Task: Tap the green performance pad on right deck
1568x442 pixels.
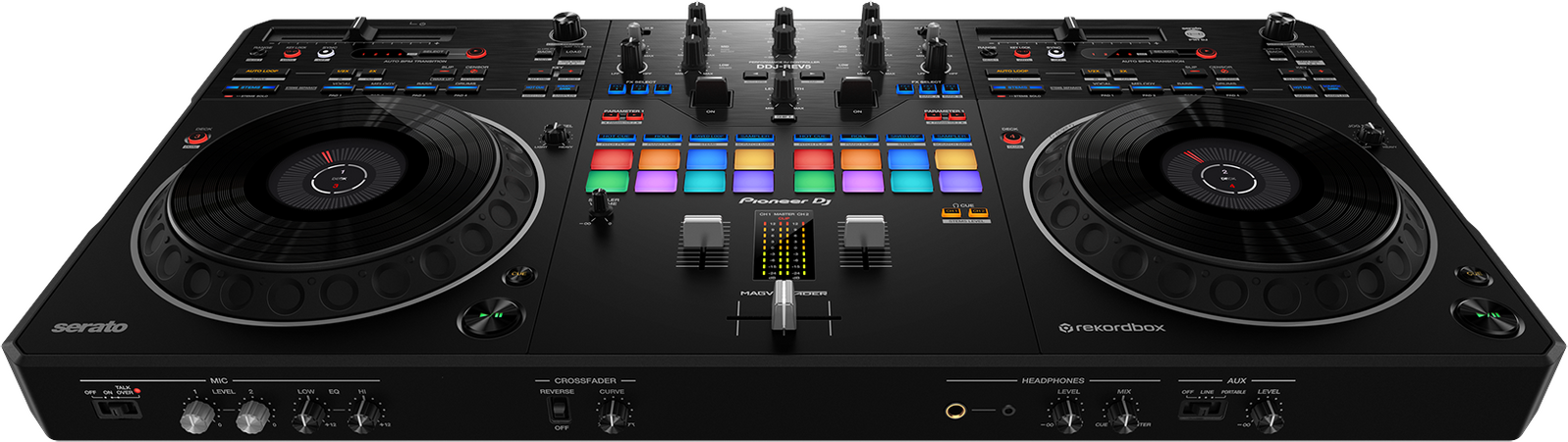Action: 815,182
